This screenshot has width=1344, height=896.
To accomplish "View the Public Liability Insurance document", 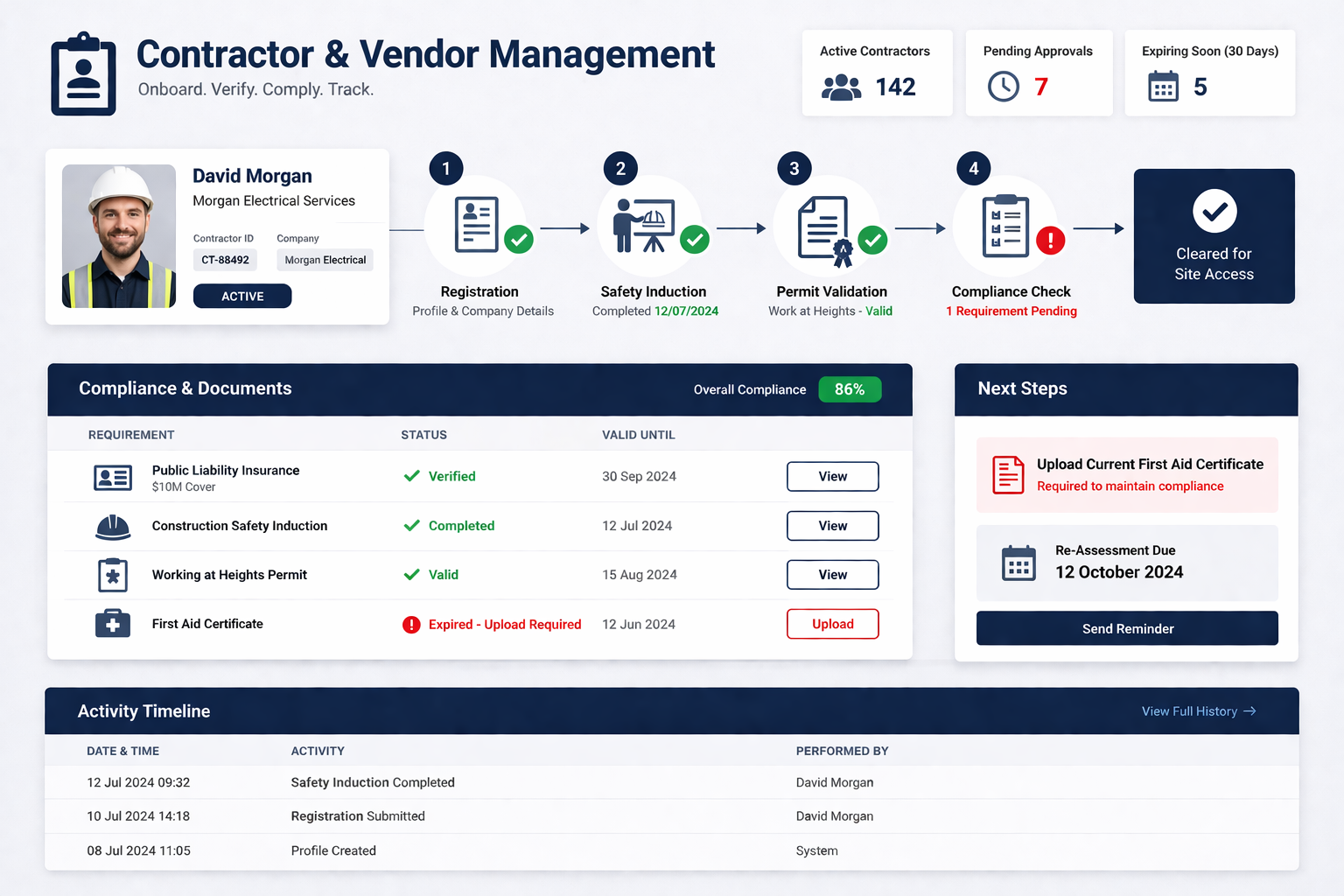I will 832,476.
